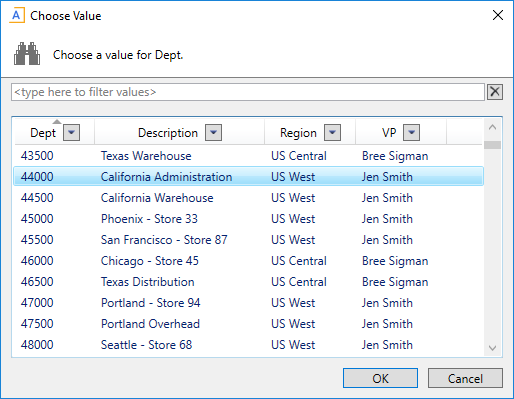This screenshot has width=514, height=399.
Task: Select the California Warehouse row
Action: coord(249,198)
